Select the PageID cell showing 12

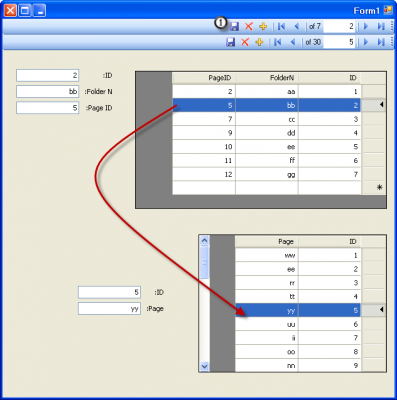click(204, 174)
